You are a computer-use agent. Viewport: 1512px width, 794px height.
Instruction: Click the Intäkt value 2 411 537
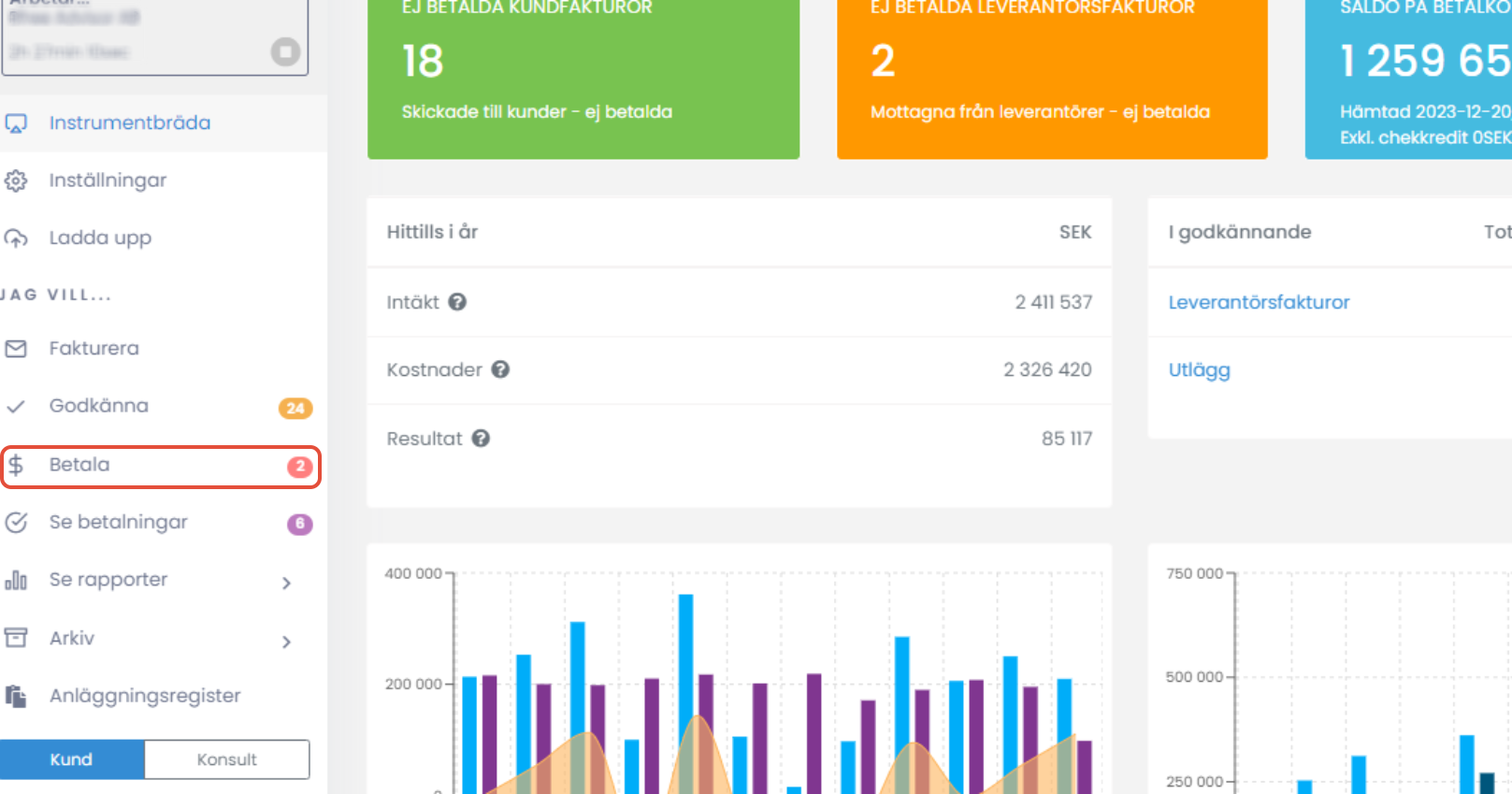tap(1053, 302)
